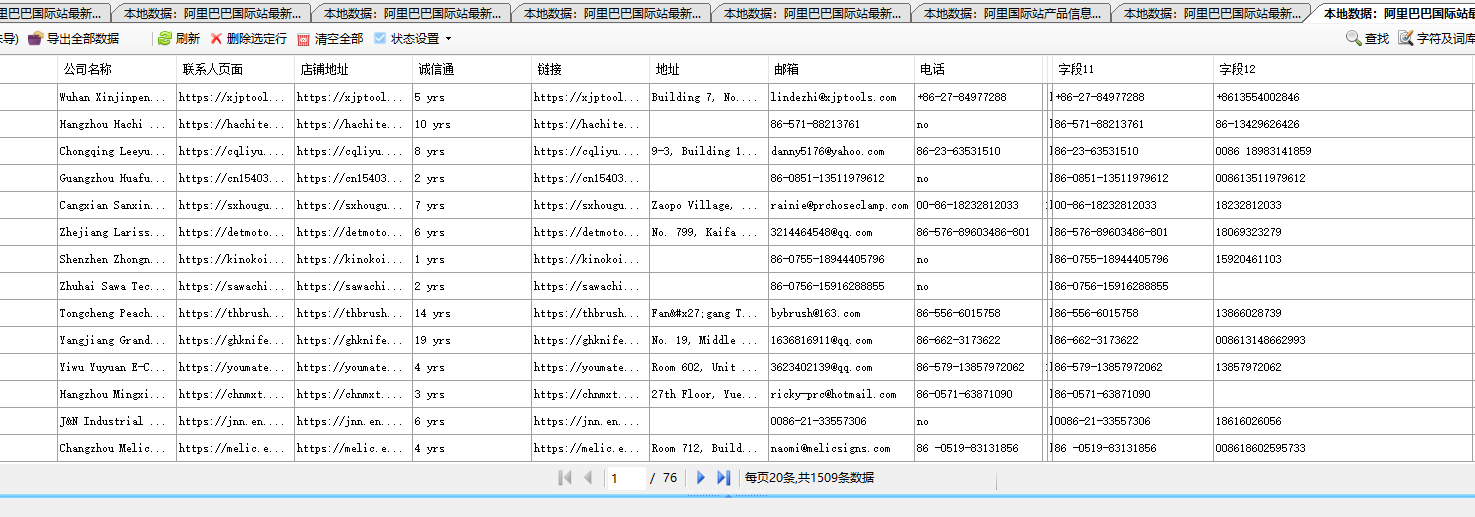Click the 14 yrs 诚信通 cell
This screenshot has height=517, width=1475.
point(472,314)
